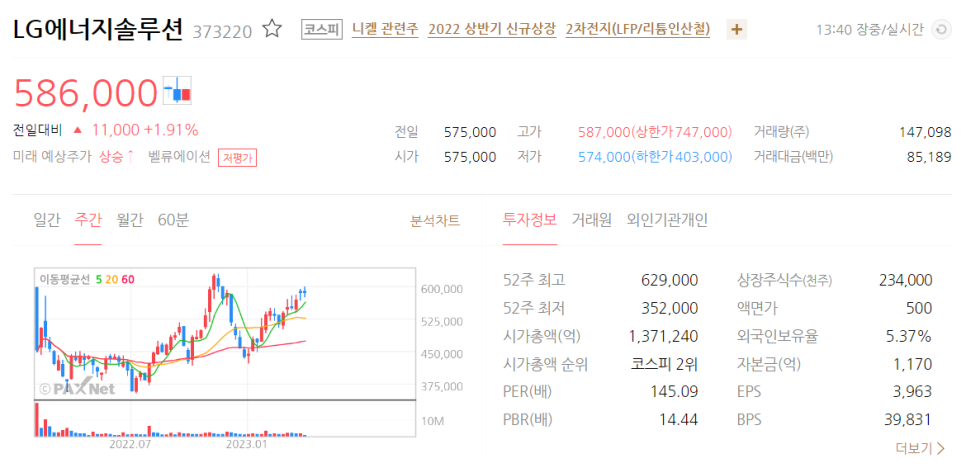Open the 2022 상반기 신규상장 theme link
Viewport: 966px width, 468px height.
[x=492, y=29]
